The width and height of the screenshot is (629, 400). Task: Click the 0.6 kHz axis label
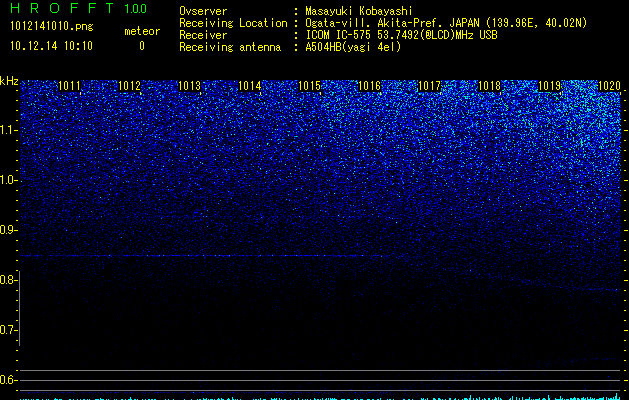point(8,380)
